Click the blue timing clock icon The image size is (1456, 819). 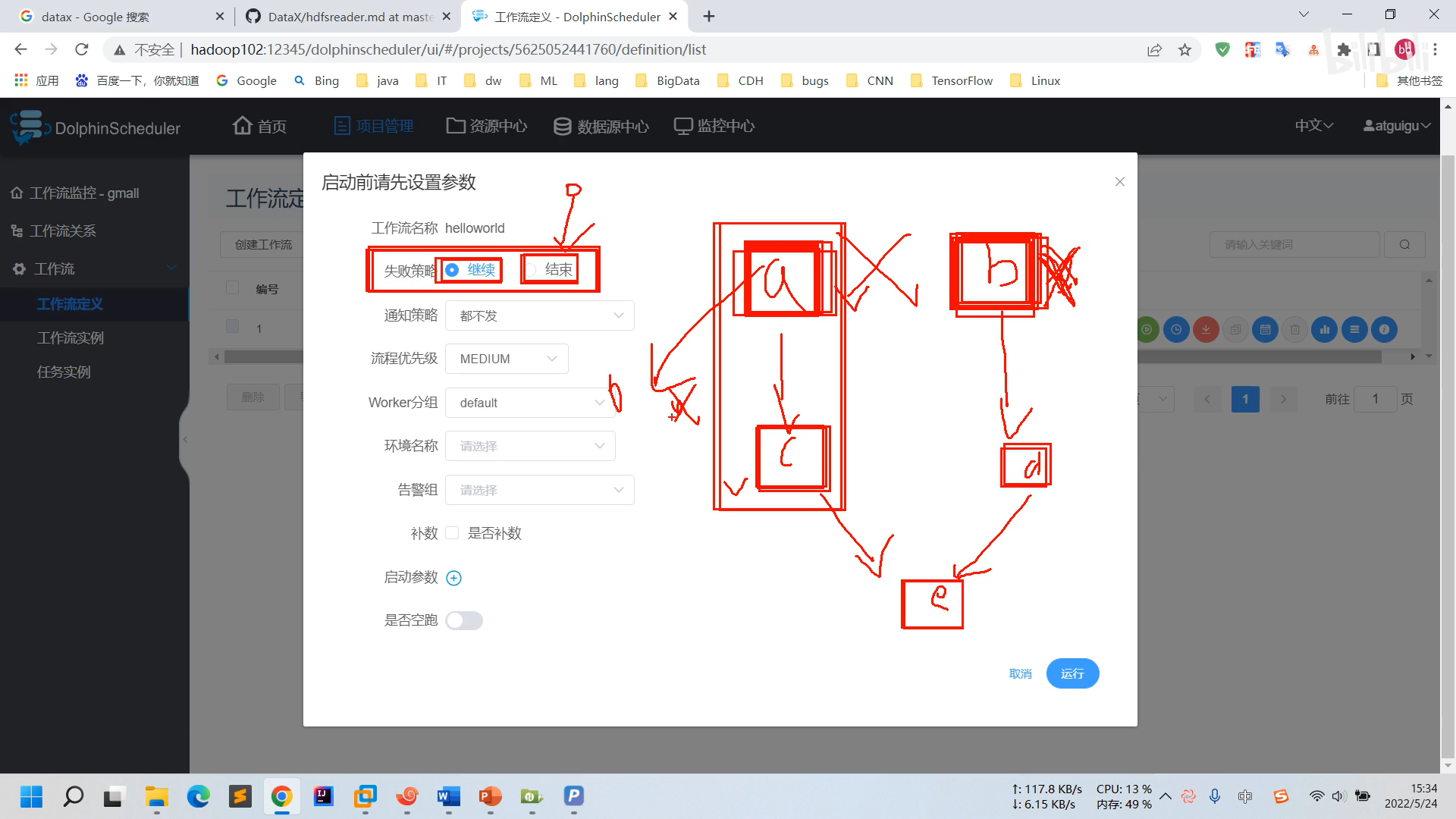[x=1176, y=330]
